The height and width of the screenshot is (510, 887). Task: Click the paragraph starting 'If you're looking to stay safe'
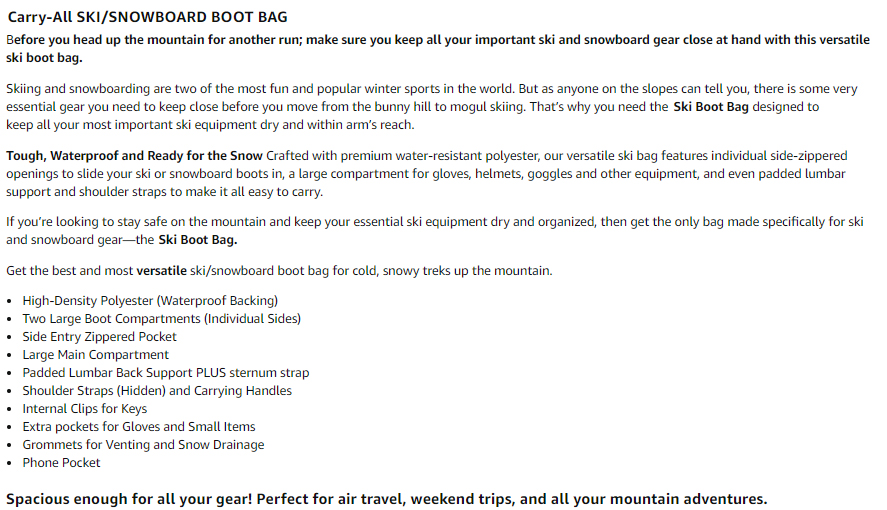tap(434, 231)
